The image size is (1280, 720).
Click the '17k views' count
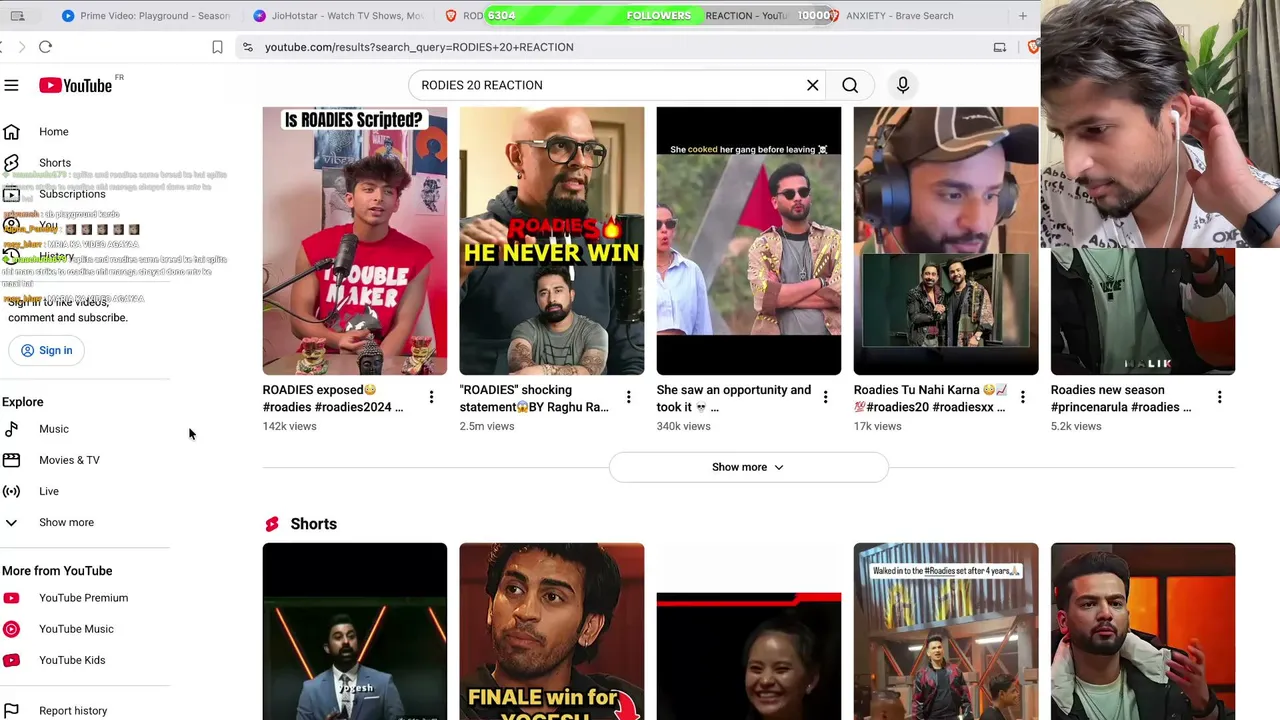pyautogui.click(x=878, y=426)
